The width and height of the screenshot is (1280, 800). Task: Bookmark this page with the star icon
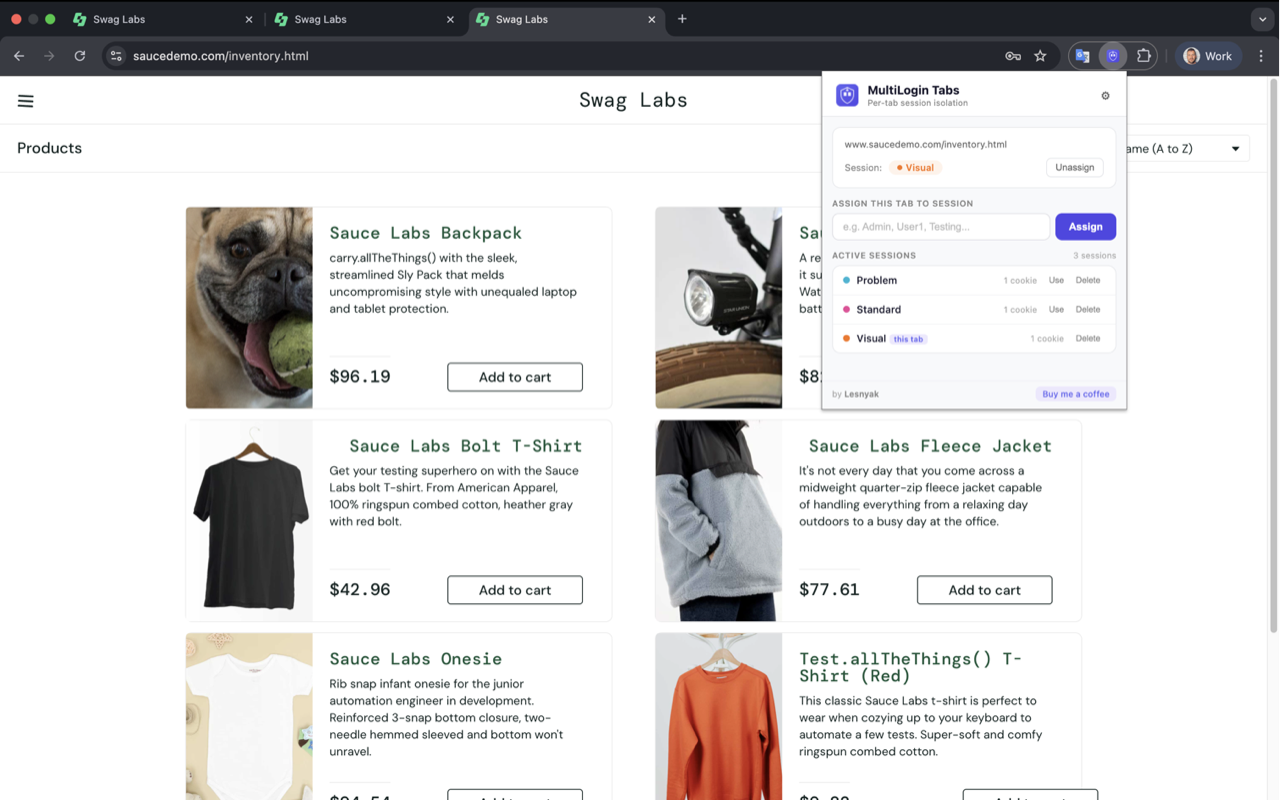[1040, 56]
